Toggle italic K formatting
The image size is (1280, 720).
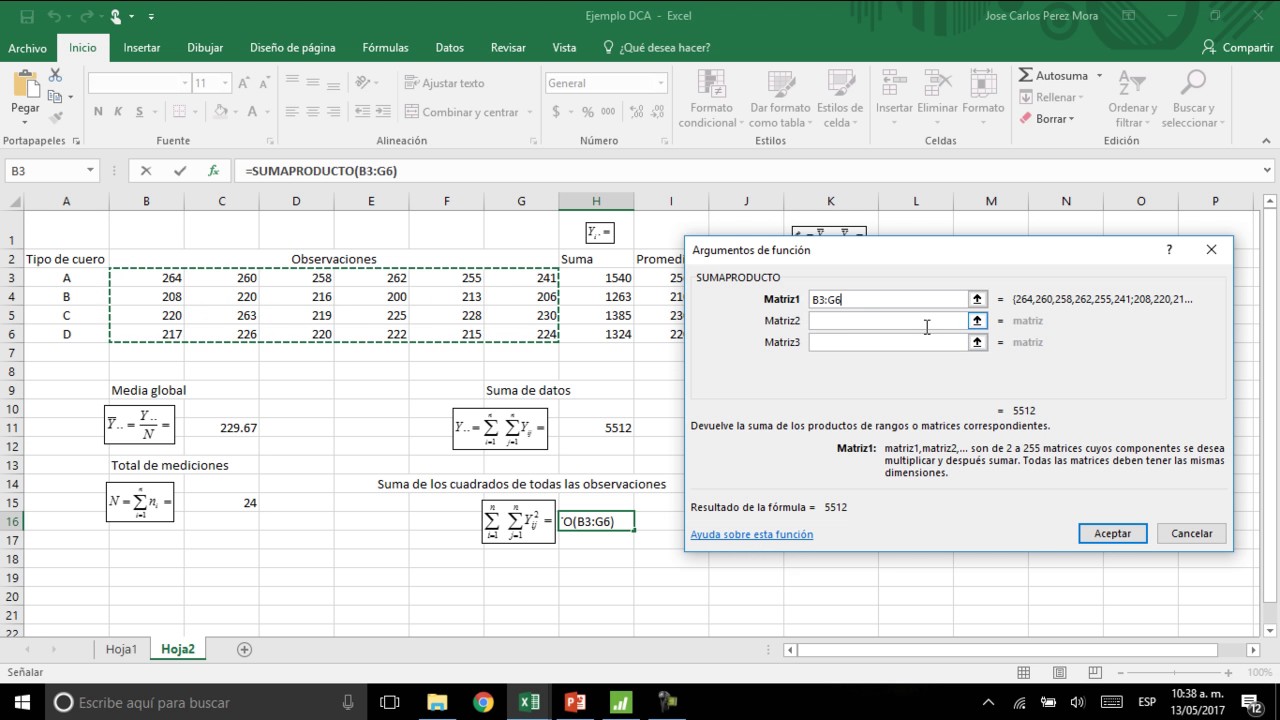(121, 112)
